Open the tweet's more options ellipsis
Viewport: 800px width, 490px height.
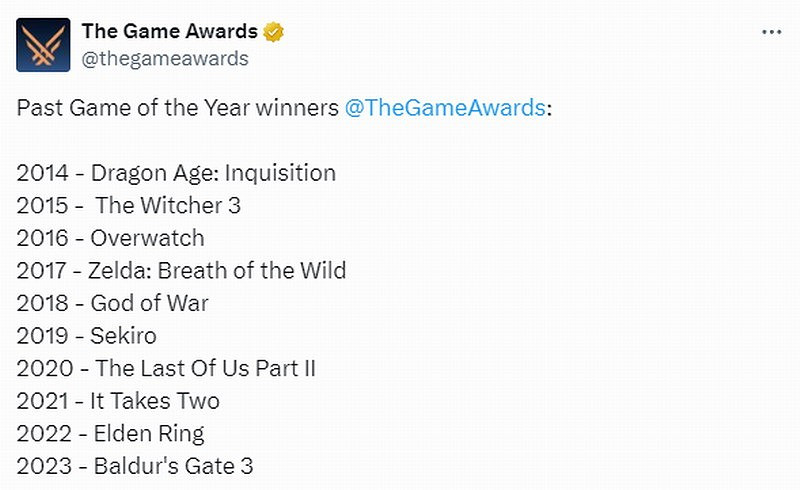[x=771, y=32]
